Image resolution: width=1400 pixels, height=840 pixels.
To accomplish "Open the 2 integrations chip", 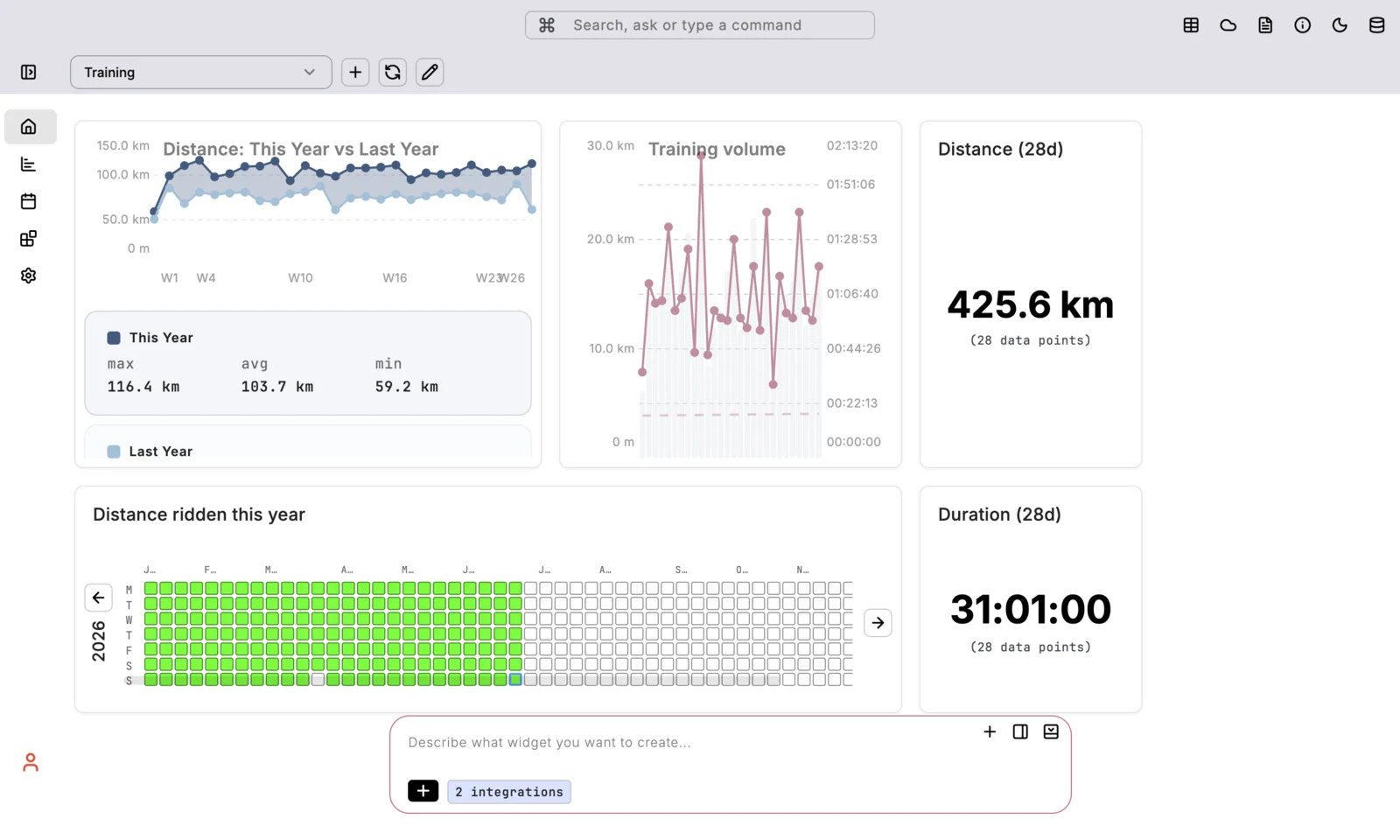I will [509, 792].
